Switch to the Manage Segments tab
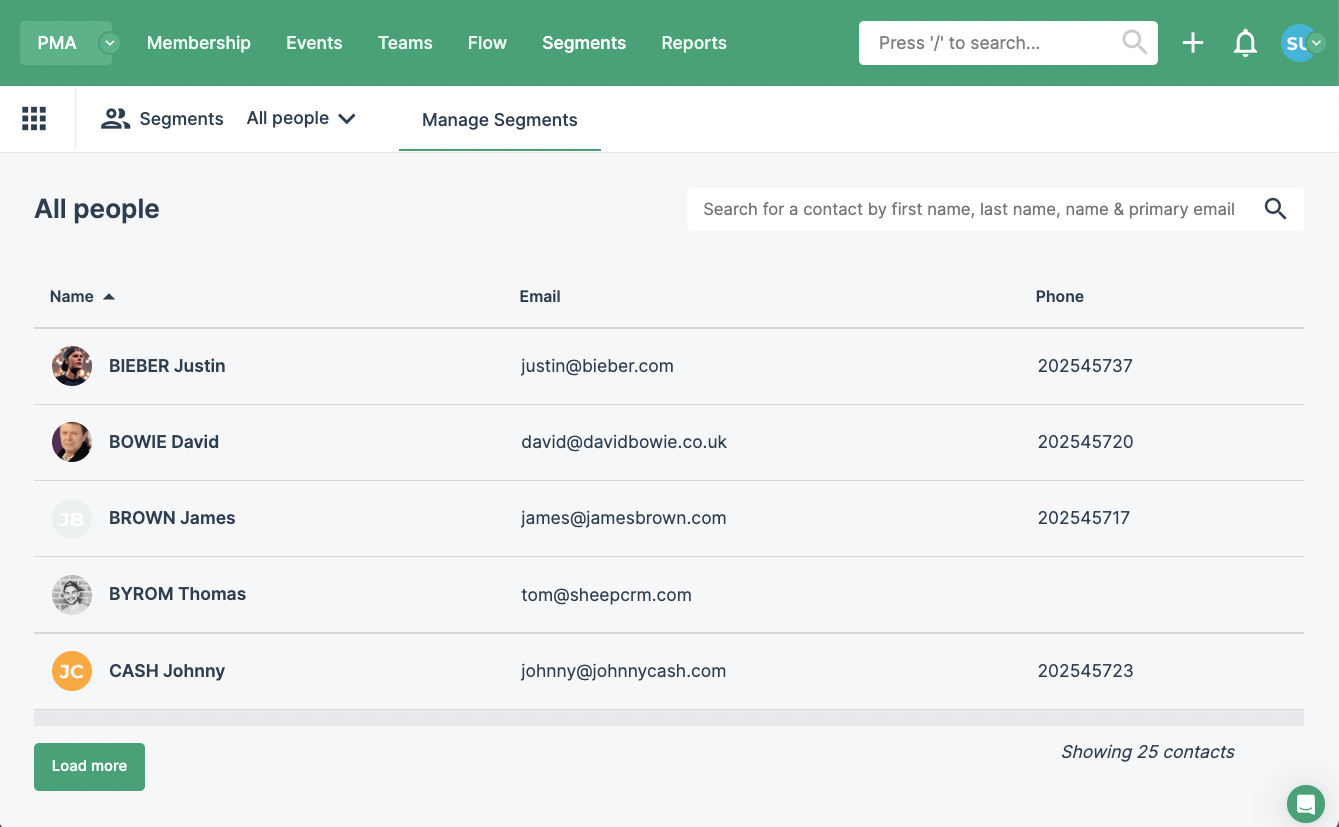 coord(500,120)
